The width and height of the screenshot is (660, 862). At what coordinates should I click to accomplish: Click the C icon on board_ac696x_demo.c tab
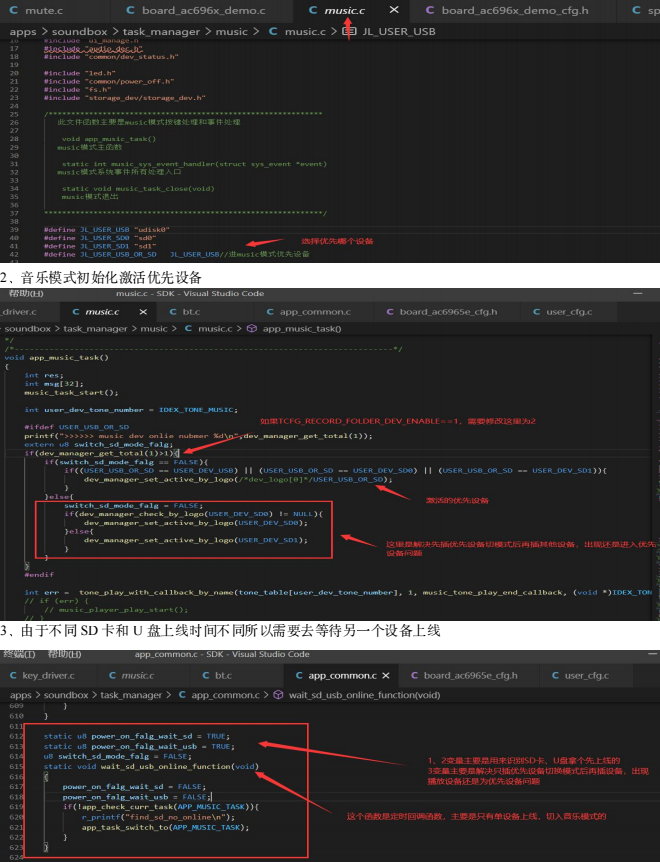tap(130, 10)
